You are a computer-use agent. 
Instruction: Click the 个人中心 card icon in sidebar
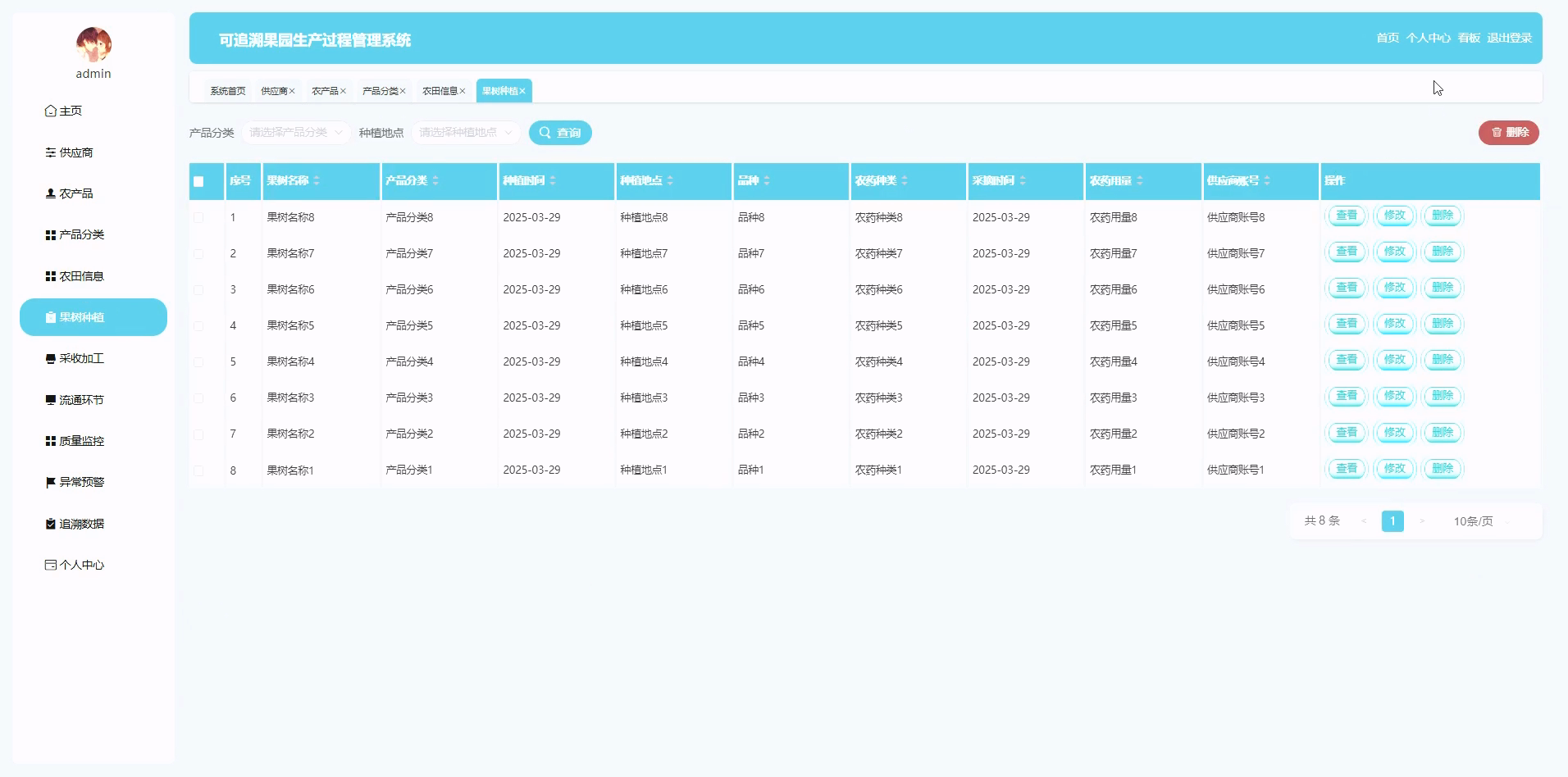(51, 565)
